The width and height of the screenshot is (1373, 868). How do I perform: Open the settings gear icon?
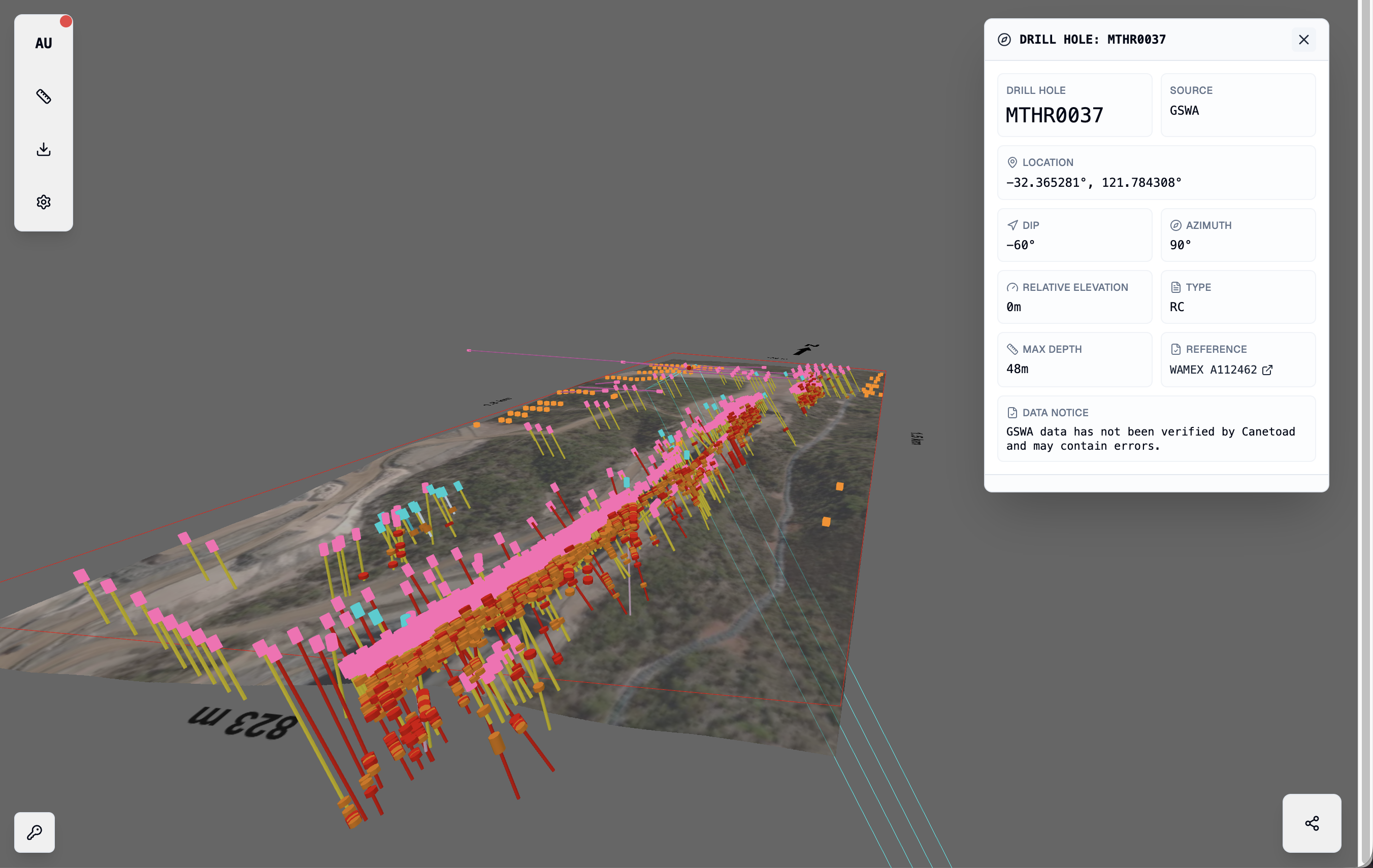(43, 203)
